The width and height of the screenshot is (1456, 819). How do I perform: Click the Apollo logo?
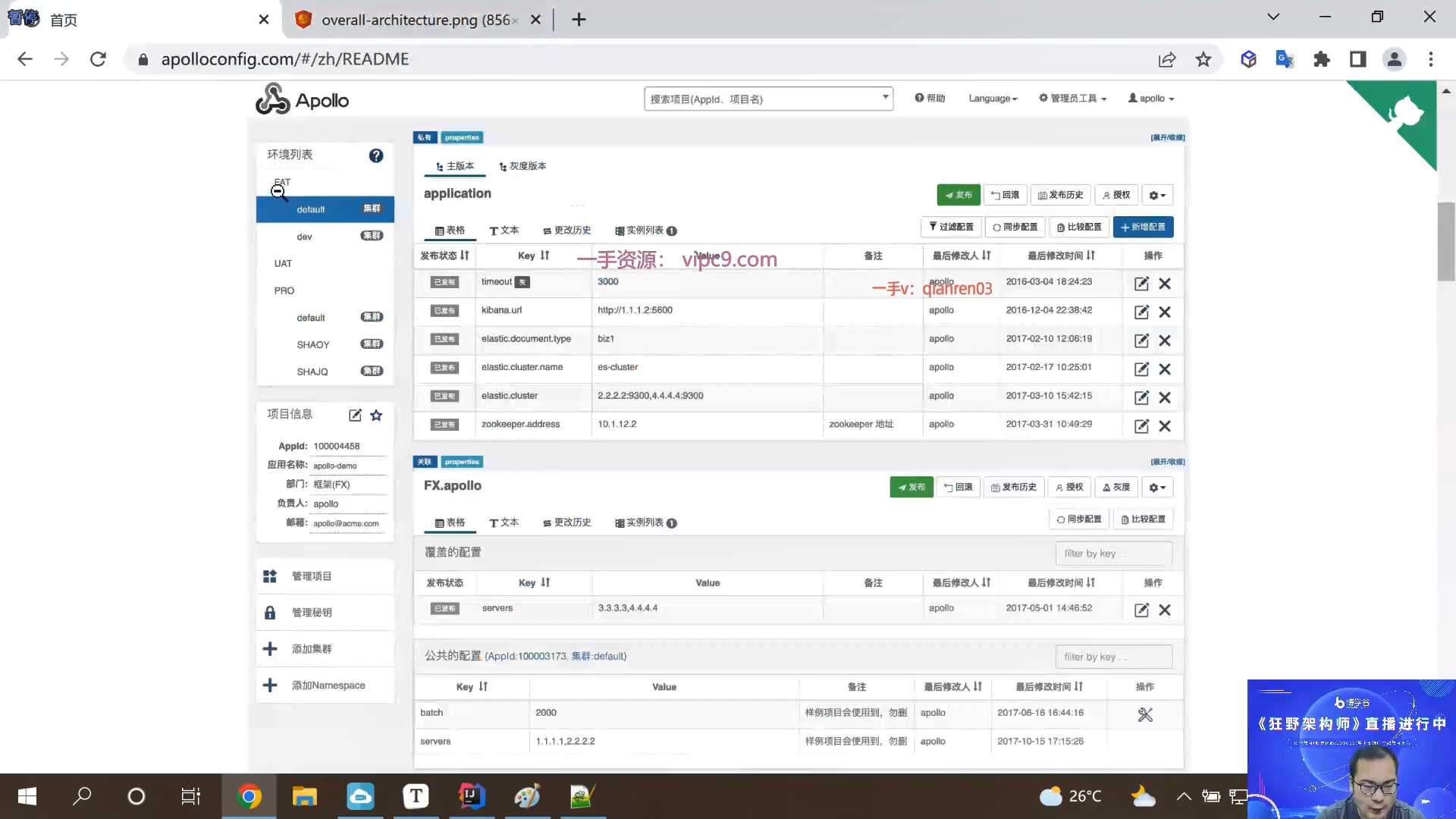point(301,99)
